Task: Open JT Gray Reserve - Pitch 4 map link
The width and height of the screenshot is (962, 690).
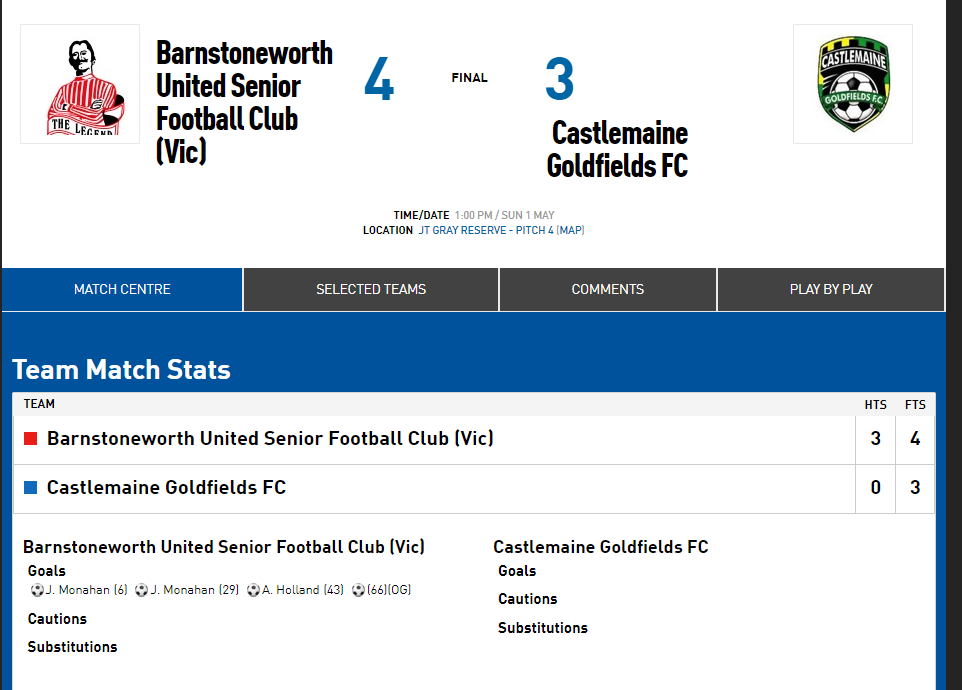Action: click(x=501, y=231)
